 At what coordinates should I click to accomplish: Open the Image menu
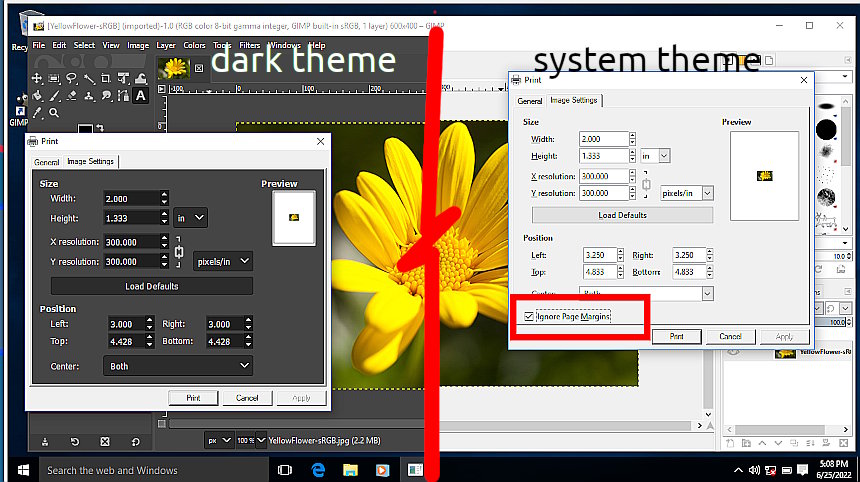pos(138,46)
